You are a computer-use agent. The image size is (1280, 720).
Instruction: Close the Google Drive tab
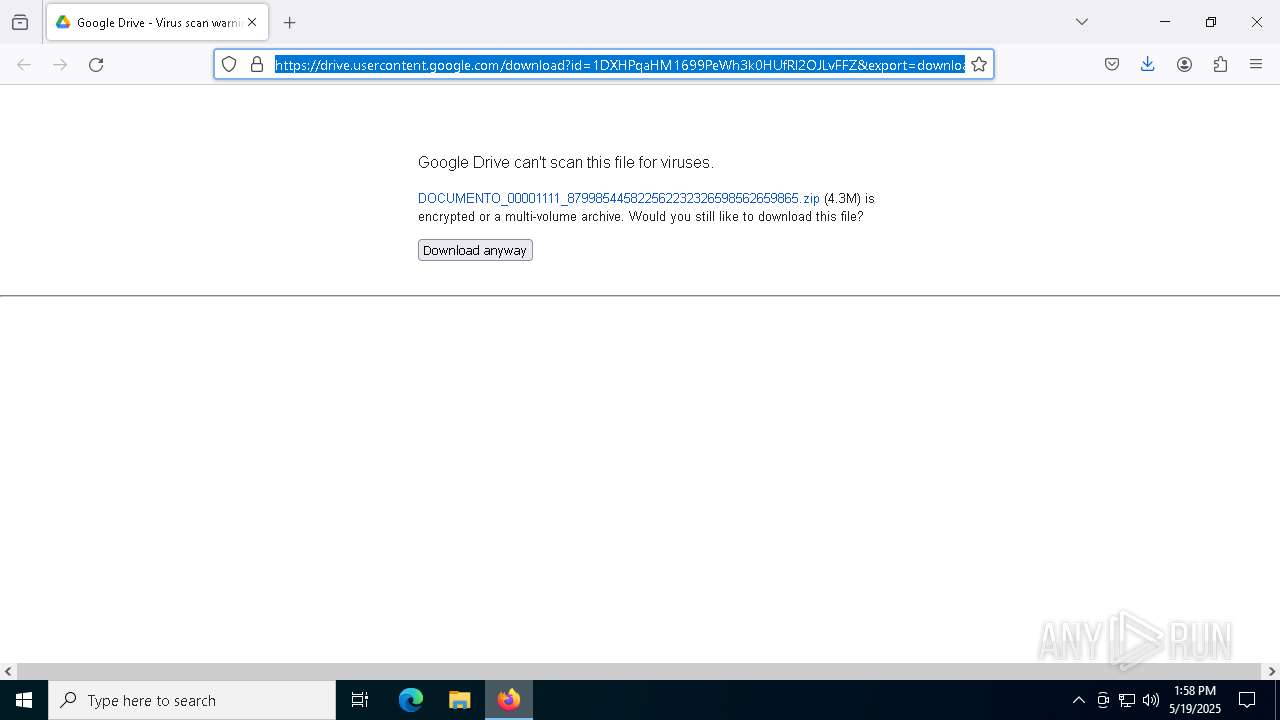coord(252,22)
